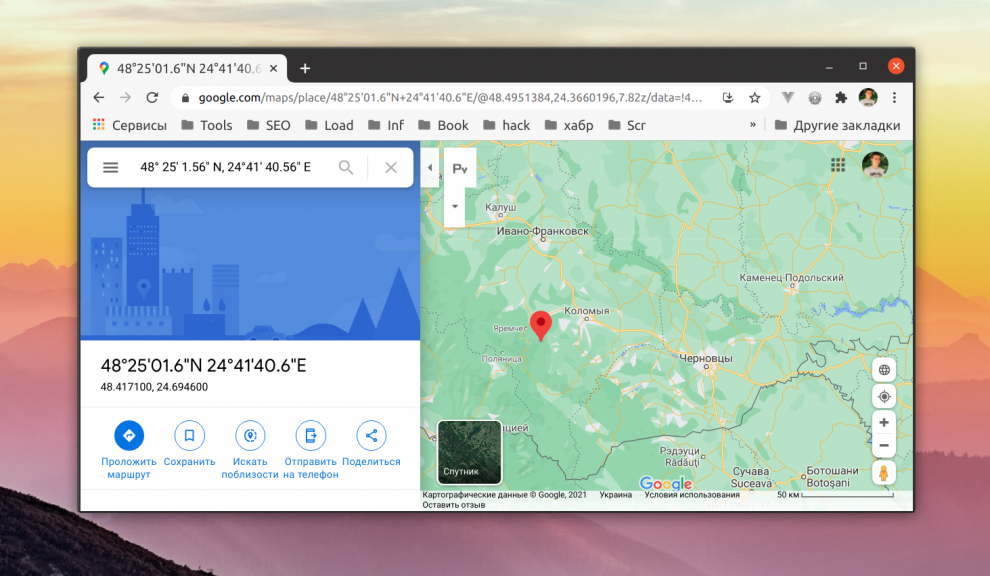Screen dimensions: 990x576
Task: Clear the coordinates search with X
Action: click(391, 167)
